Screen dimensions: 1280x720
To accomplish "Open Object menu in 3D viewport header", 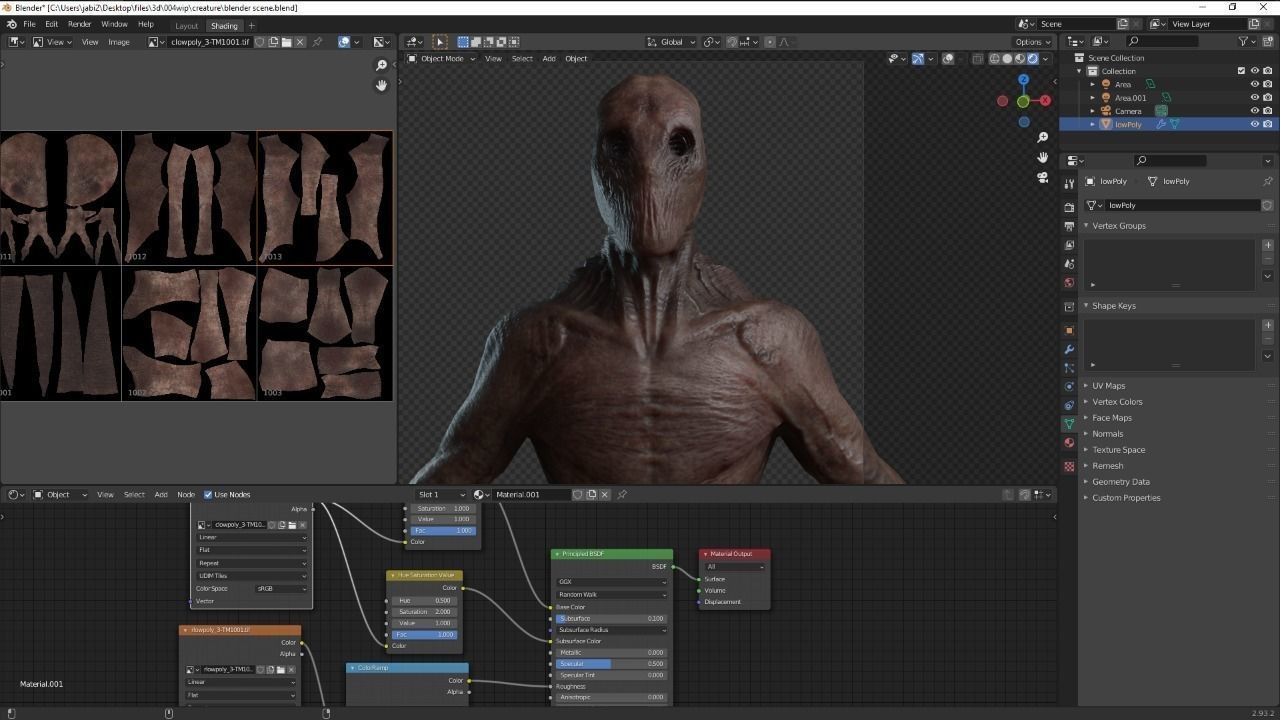I will tap(576, 58).
